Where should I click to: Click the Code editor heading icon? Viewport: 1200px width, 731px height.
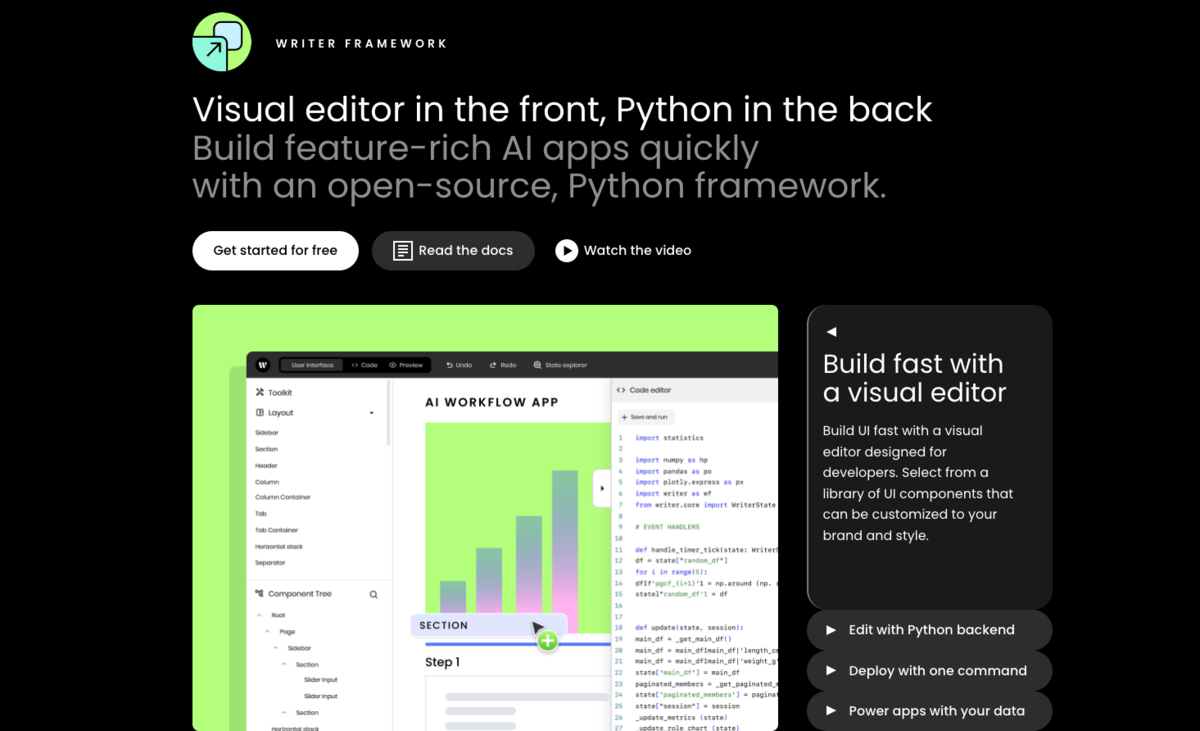click(x=621, y=390)
